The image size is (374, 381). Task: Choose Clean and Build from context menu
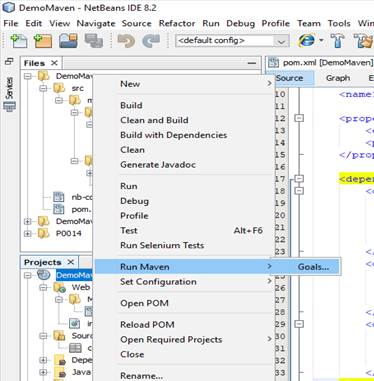(x=154, y=120)
